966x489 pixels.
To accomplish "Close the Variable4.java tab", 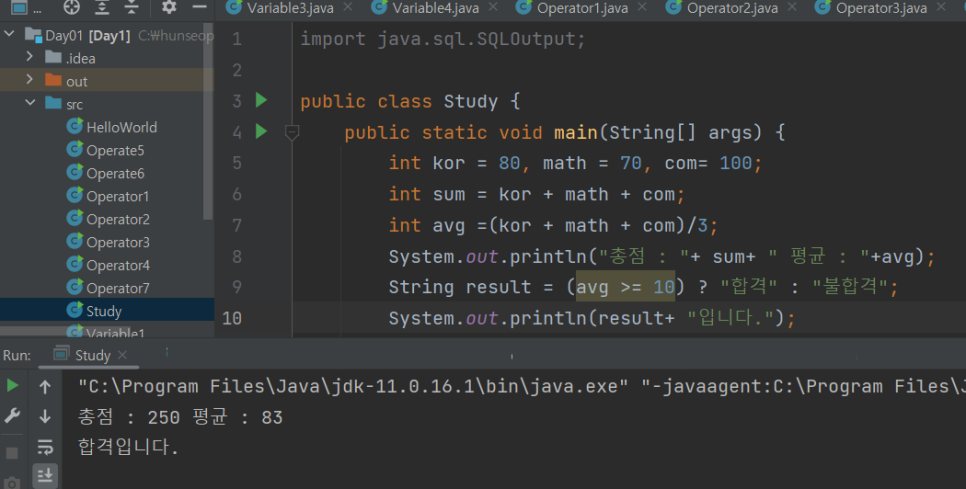I will (x=493, y=7).
